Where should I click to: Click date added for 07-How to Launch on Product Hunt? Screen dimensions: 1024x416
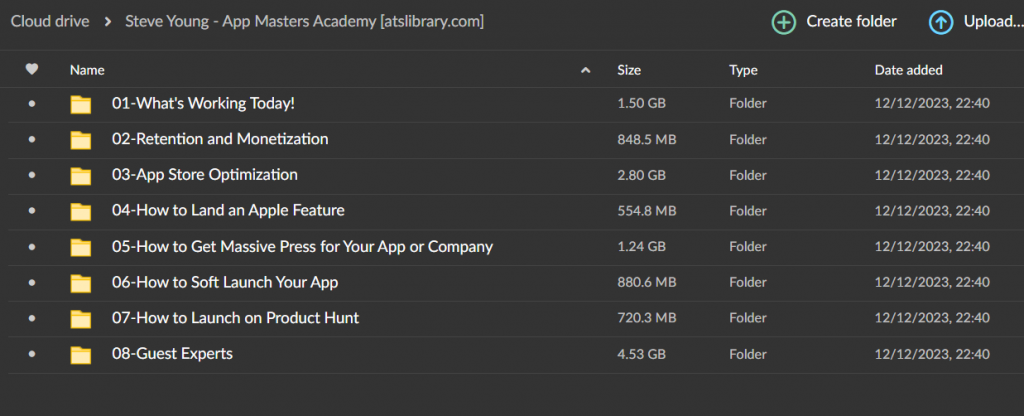click(932, 319)
